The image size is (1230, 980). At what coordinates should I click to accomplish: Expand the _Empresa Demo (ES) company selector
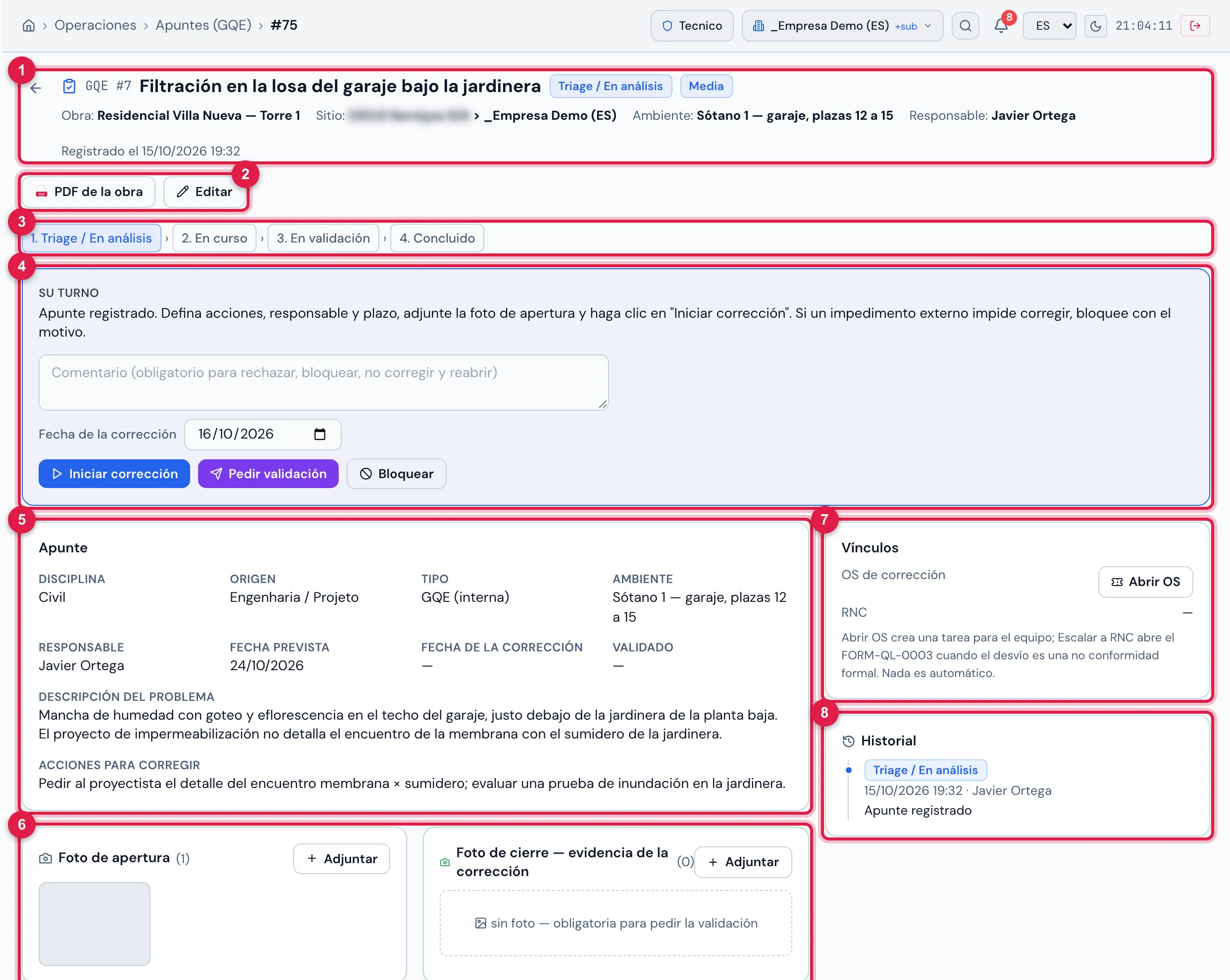click(842, 26)
